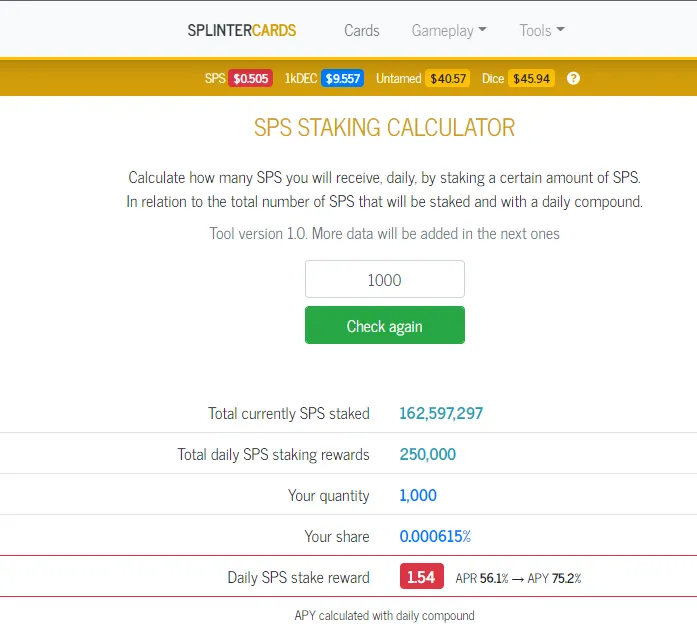Click the 1kDEC price badge $9.557
This screenshot has width=697, height=632.
tap(342, 79)
